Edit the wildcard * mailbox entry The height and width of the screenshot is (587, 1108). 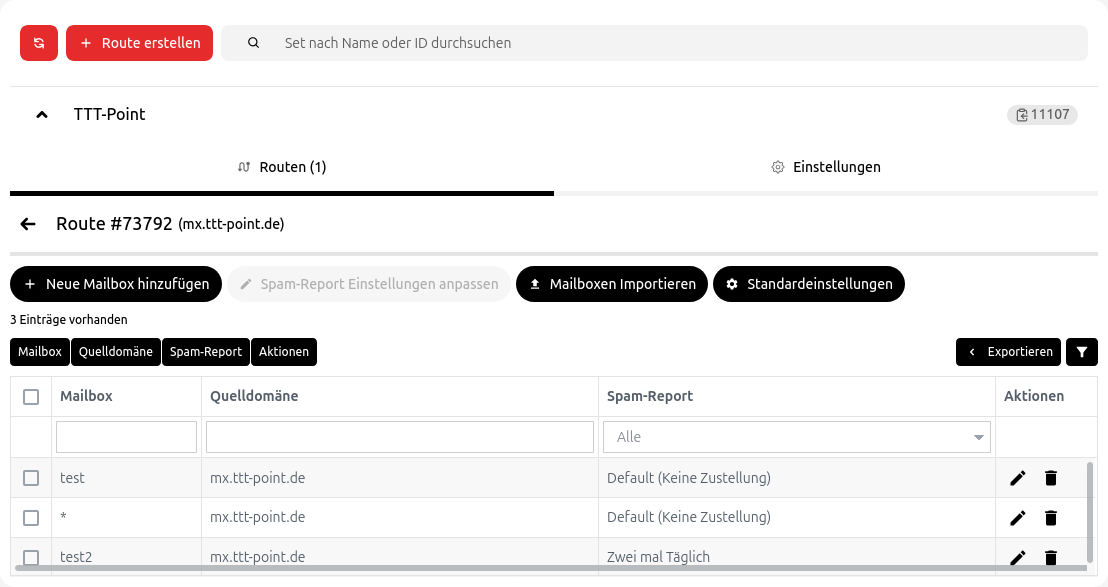(1018, 517)
